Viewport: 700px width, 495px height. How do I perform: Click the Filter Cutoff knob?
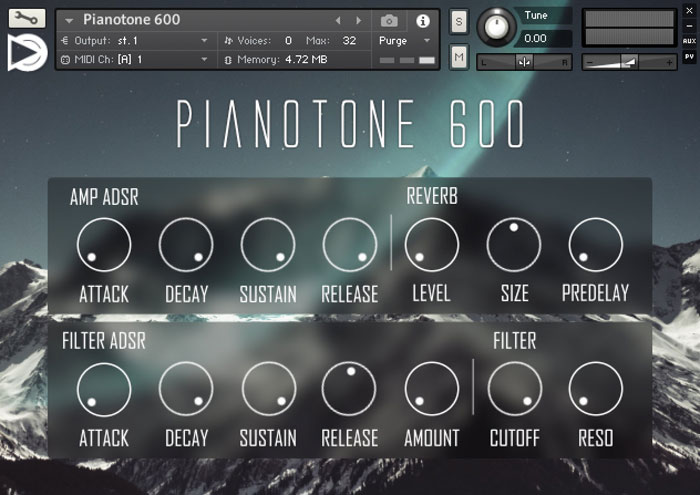(515, 389)
